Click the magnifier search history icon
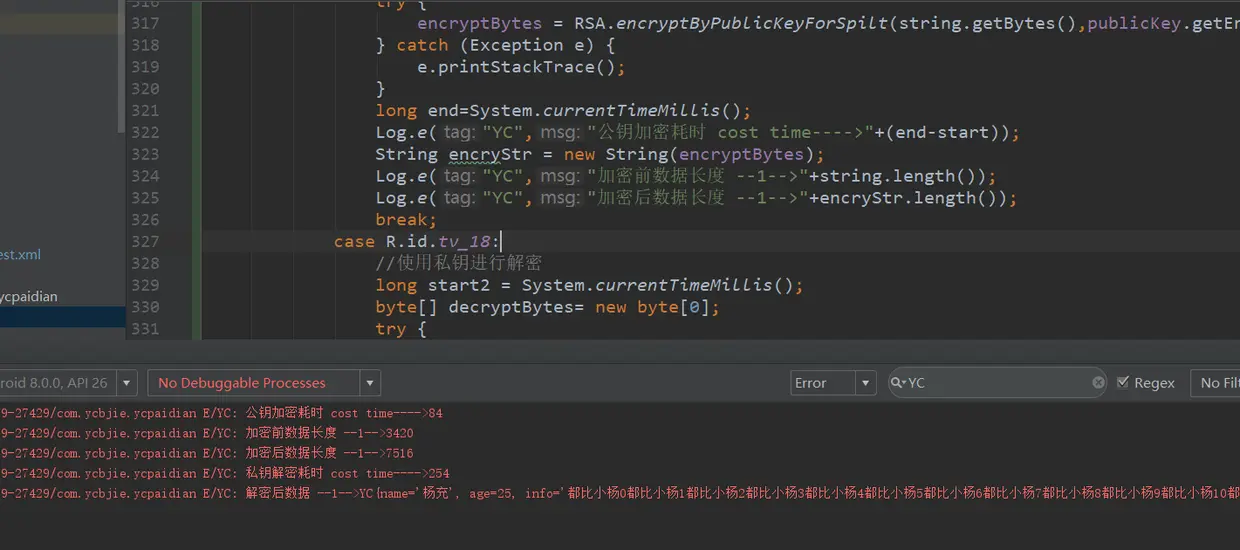The height and width of the screenshot is (550, 1240). 898,383
